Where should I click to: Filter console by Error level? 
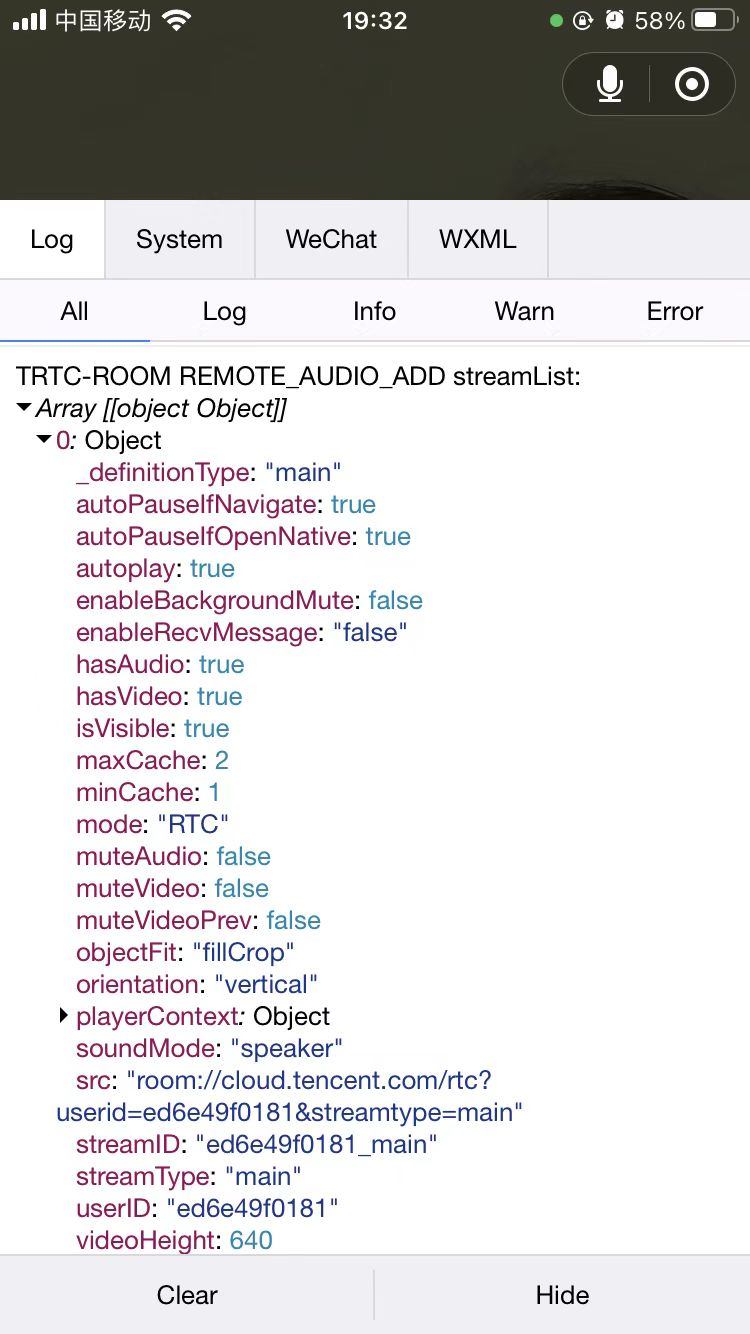[675, 311]
